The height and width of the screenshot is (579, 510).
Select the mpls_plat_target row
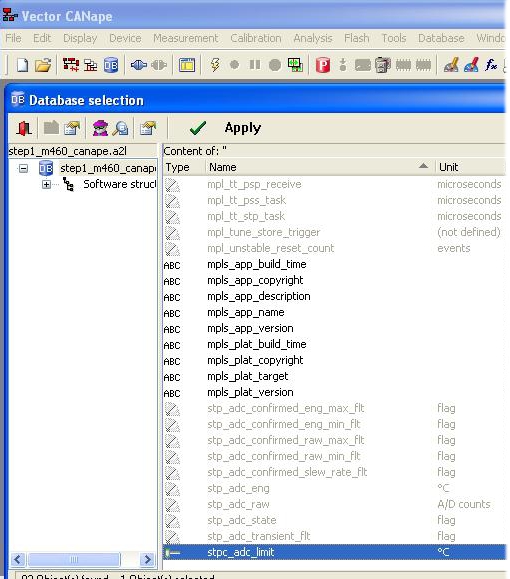334,376
